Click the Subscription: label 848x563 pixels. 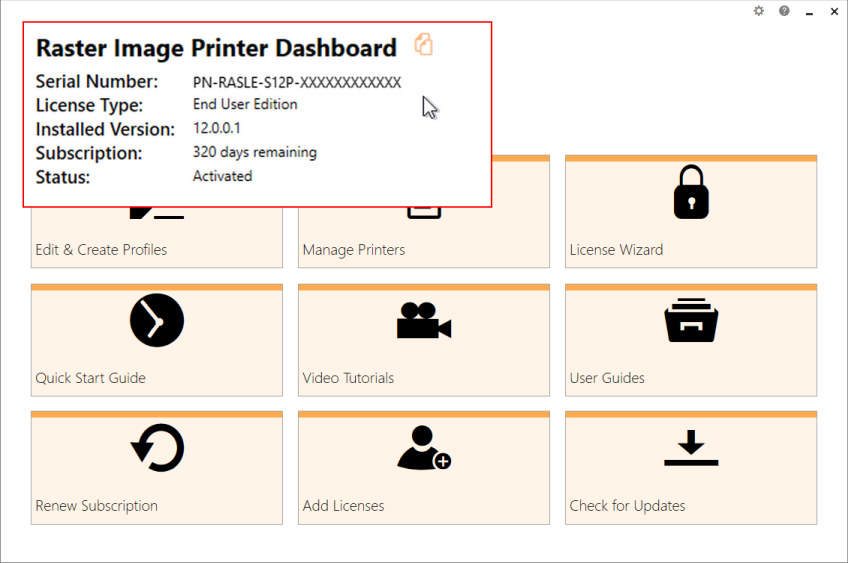(89, 154)
